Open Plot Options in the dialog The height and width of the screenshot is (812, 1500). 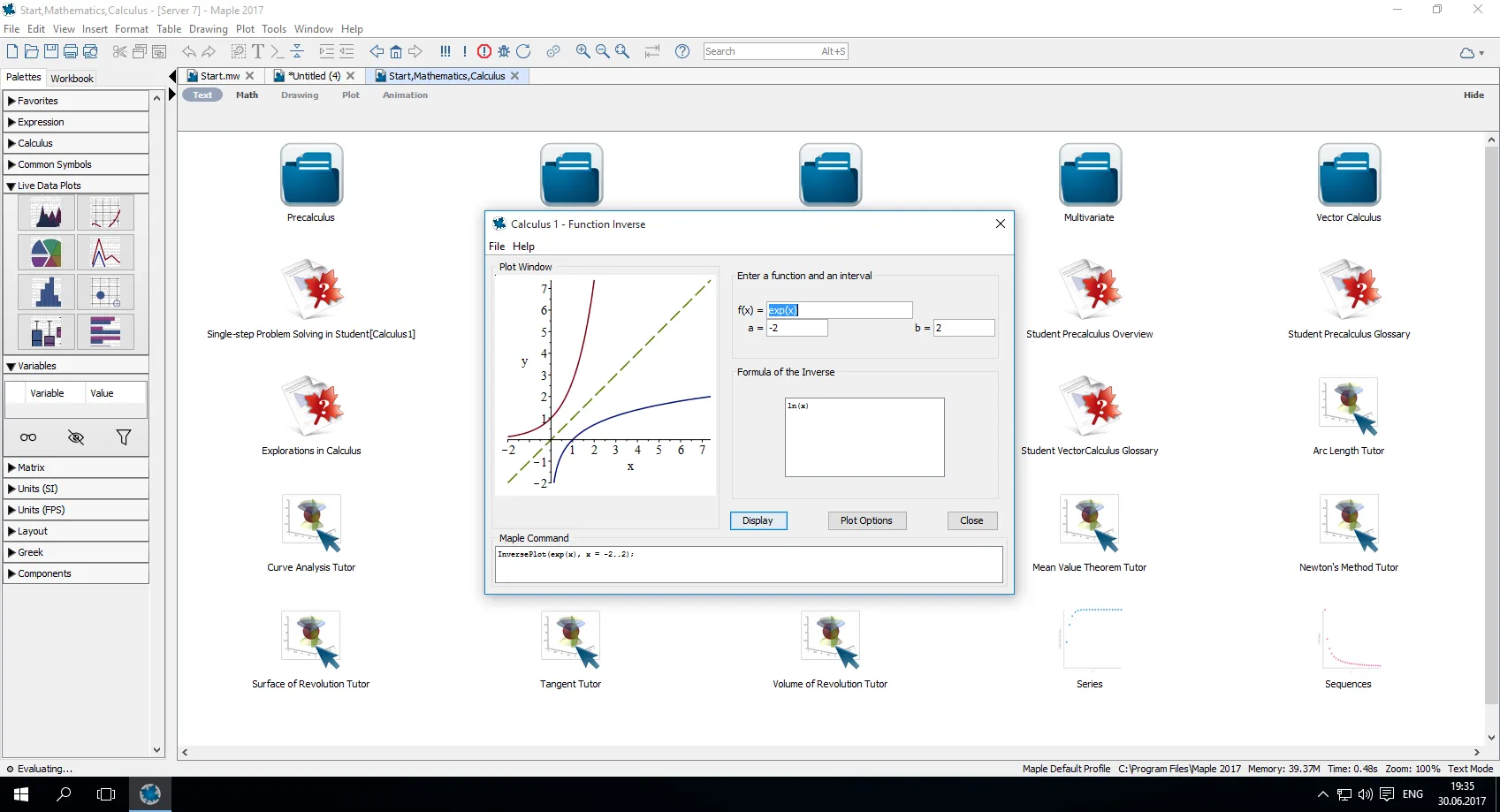click(x=866, y=520)
